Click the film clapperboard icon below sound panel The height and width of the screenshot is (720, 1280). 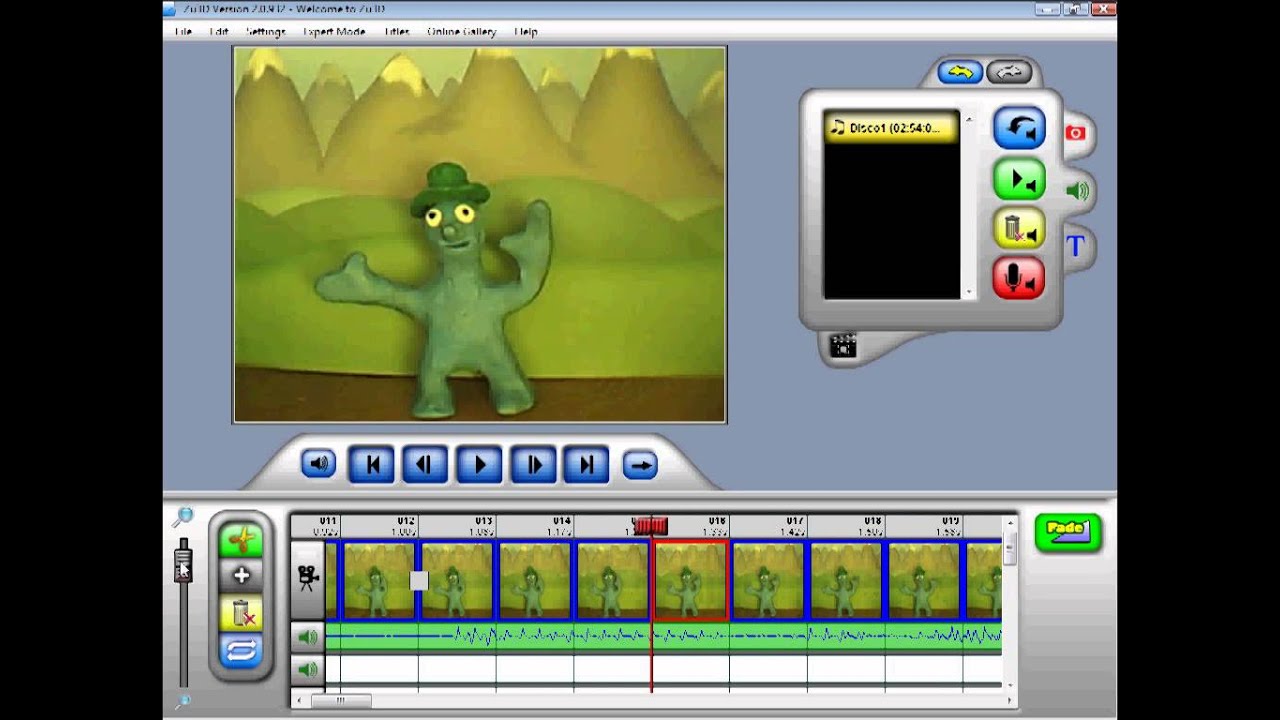pos(843,346)
